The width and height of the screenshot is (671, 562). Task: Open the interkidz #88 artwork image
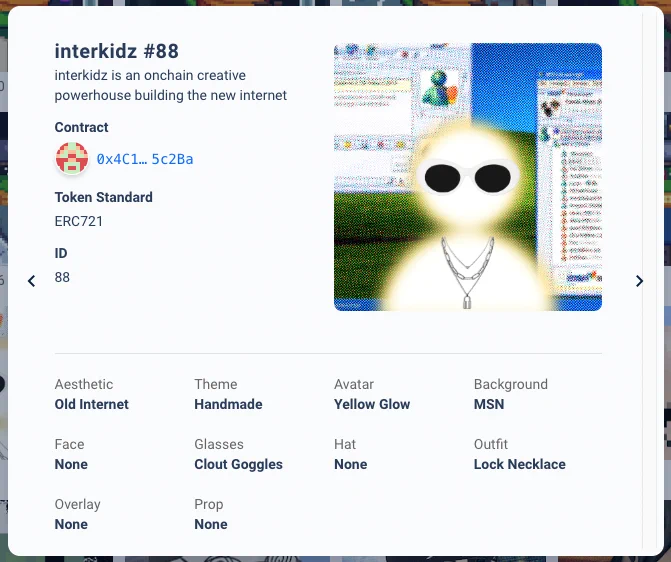(x=468, y=177)
